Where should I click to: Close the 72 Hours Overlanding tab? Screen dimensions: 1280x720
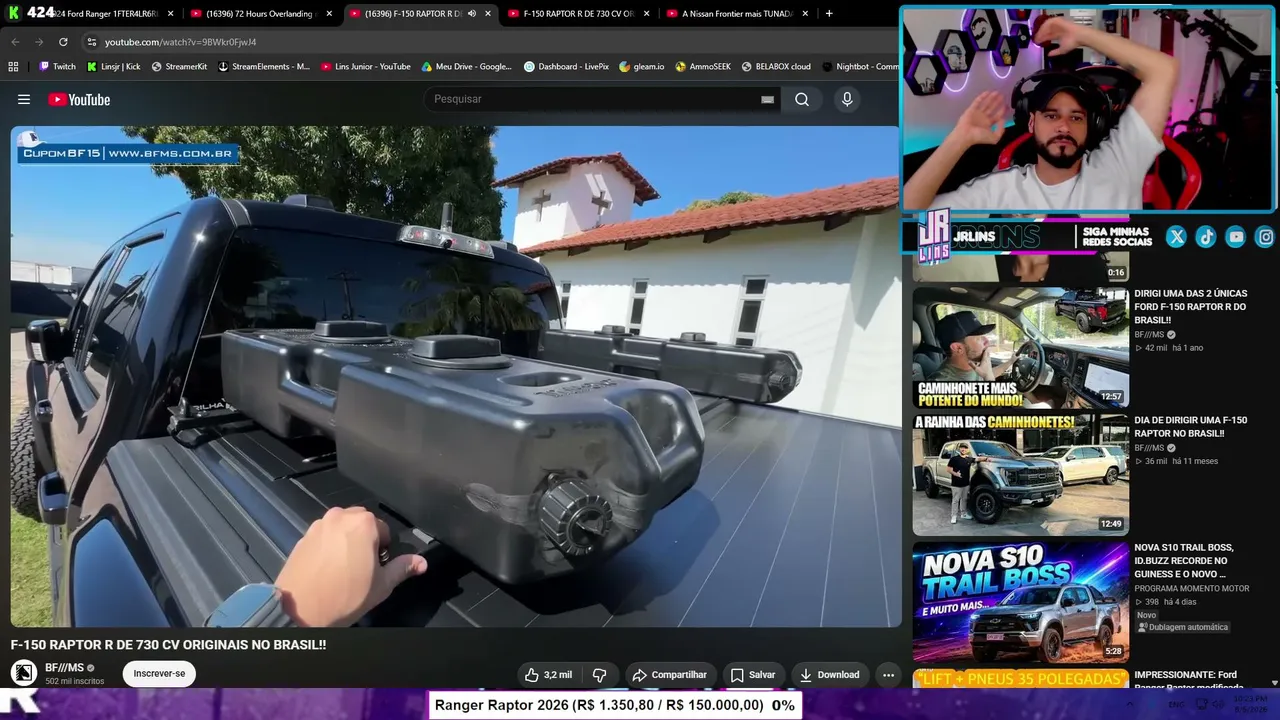click(329, 14)
